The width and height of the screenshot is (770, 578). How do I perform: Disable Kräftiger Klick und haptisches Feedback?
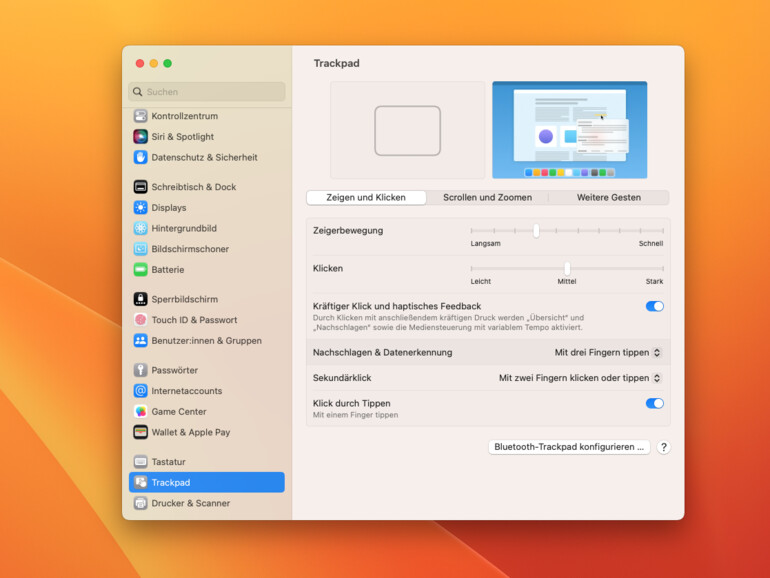tap(654, 306)
